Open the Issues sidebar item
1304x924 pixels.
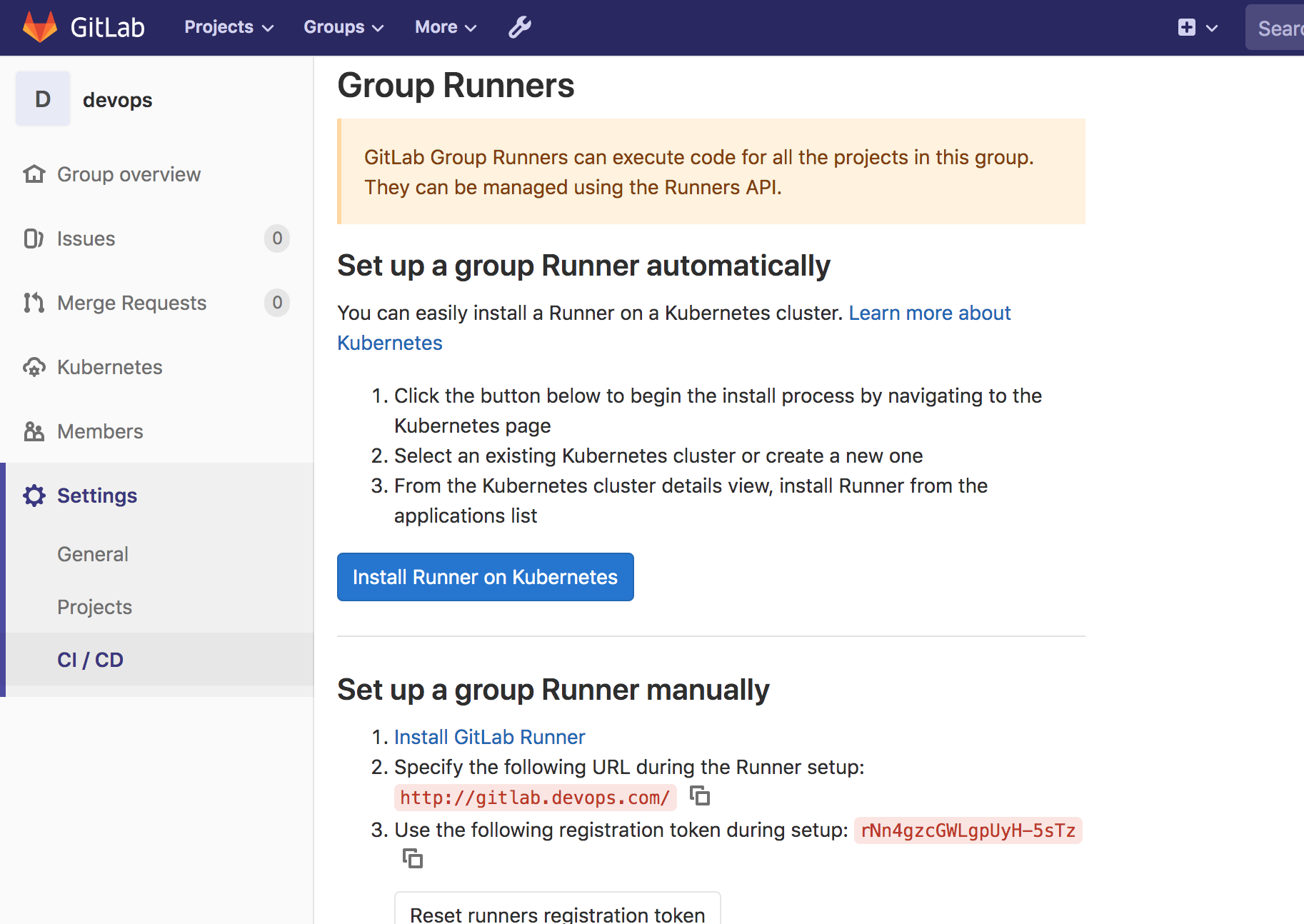pos(86,238)
